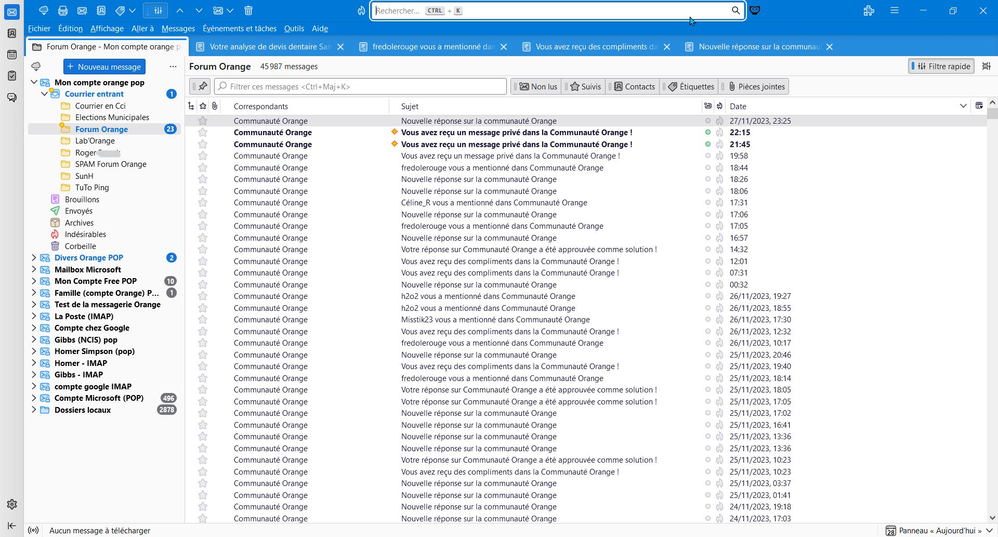Star the first Communauté Orange message
This screenshot has height=537, width=998.
(203, 121)
